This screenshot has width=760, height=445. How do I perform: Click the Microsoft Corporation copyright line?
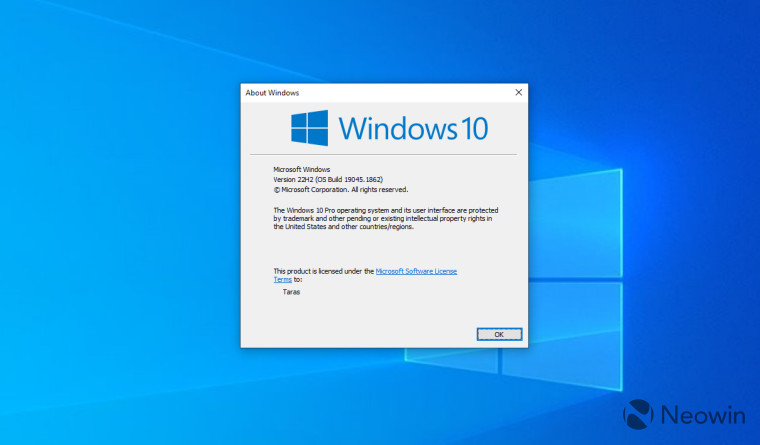tap(341, 190)
